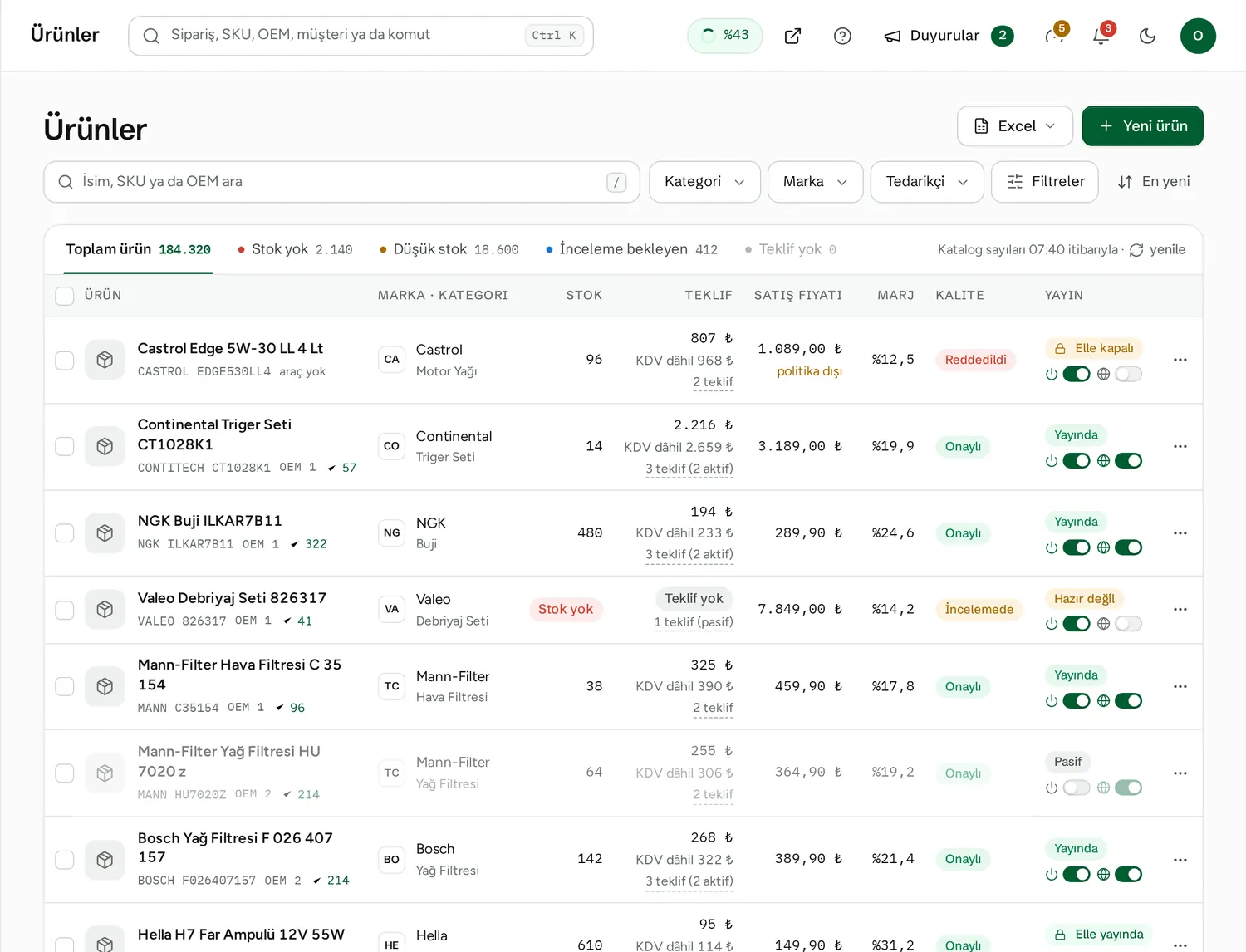Open more actions for Castrol Edge row
This screenshot has height=952, width=1246.
[1180, 360]
